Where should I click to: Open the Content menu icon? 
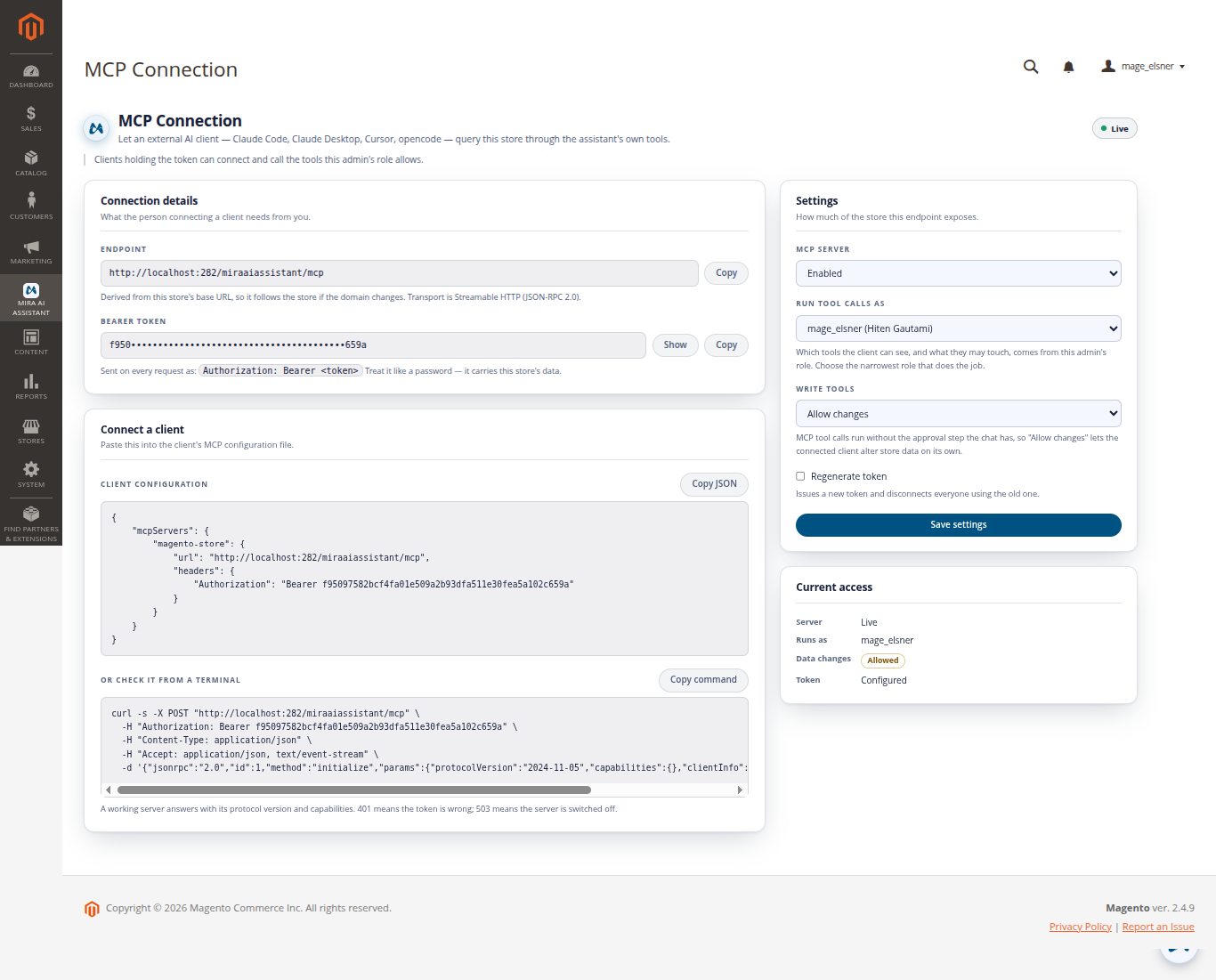pyautogui.click(x=31, y=337)
